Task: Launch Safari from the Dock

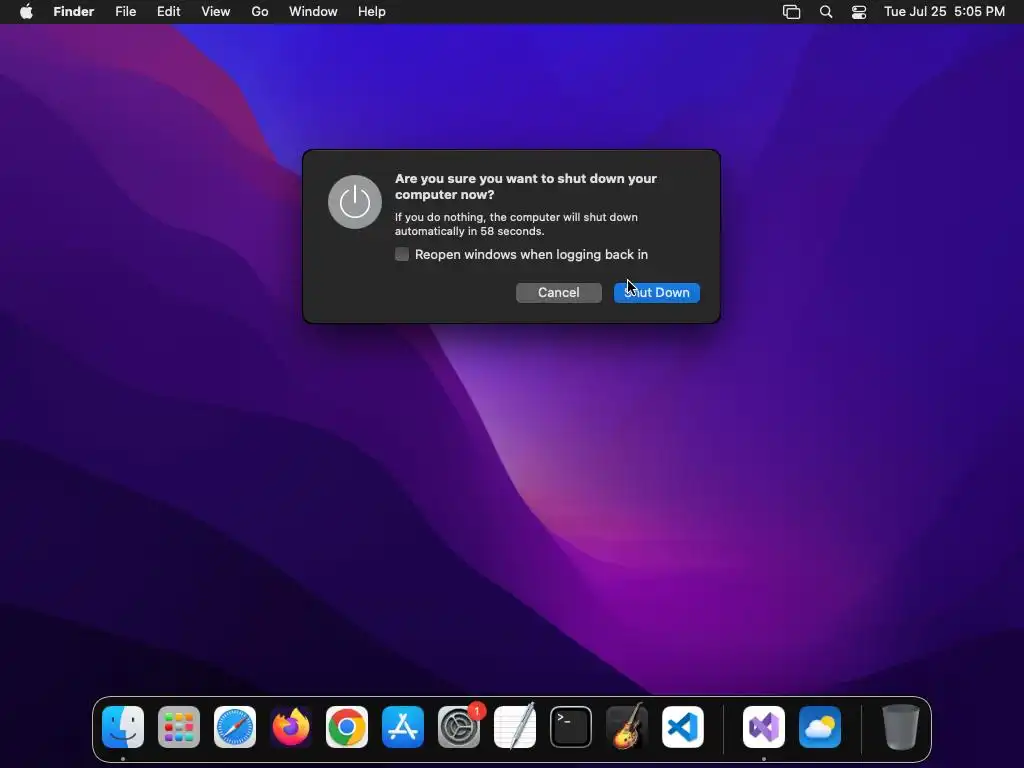Action: click(235, 727)
